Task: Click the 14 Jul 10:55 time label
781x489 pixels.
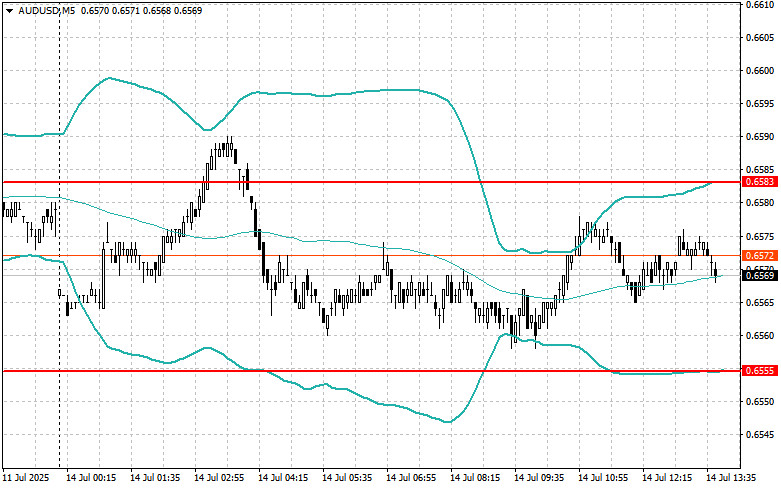Action: pyautogui.click(x=603, y=478)
